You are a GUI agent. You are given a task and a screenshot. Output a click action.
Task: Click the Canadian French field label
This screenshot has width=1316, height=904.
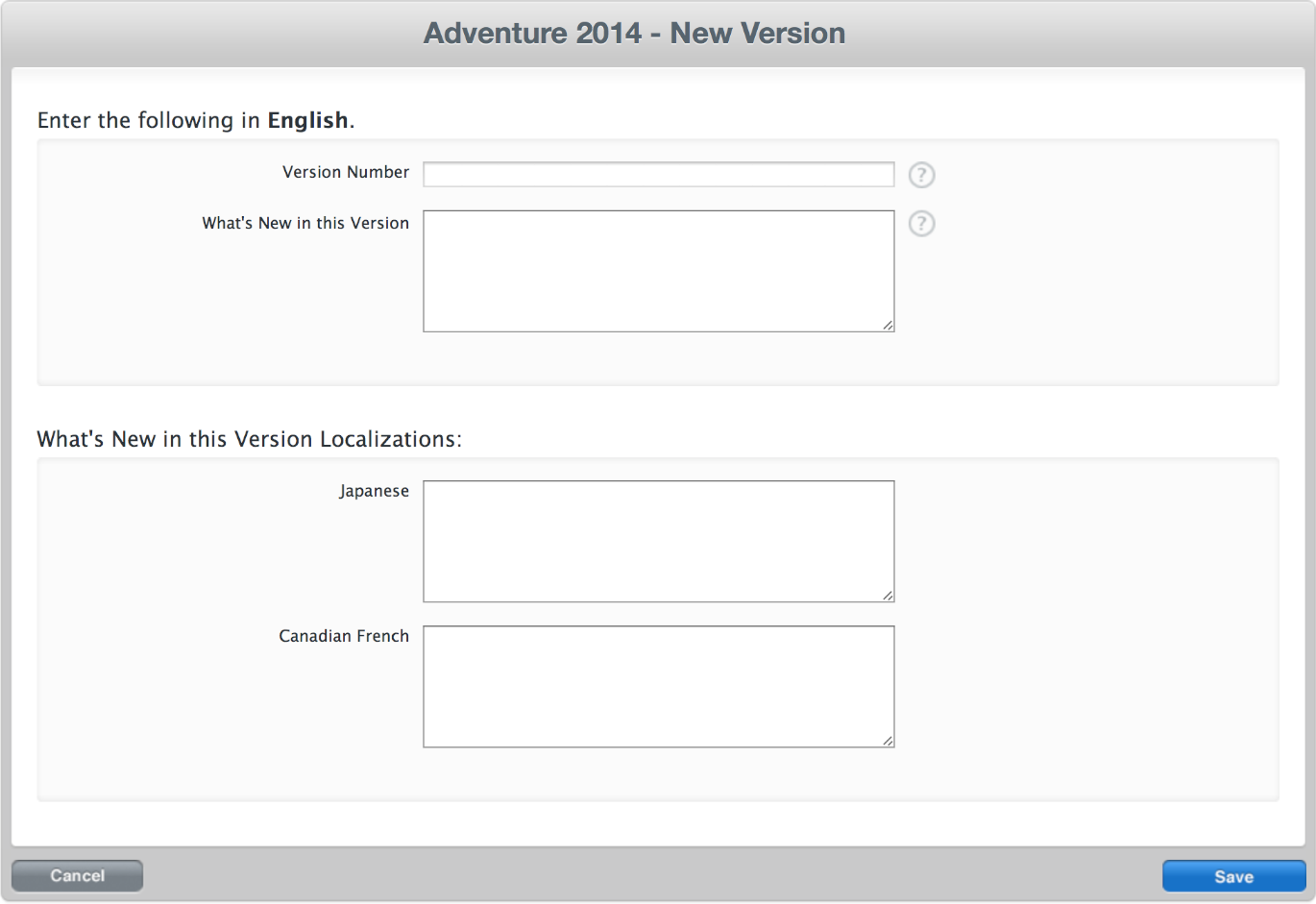click(x=343, y=635)
